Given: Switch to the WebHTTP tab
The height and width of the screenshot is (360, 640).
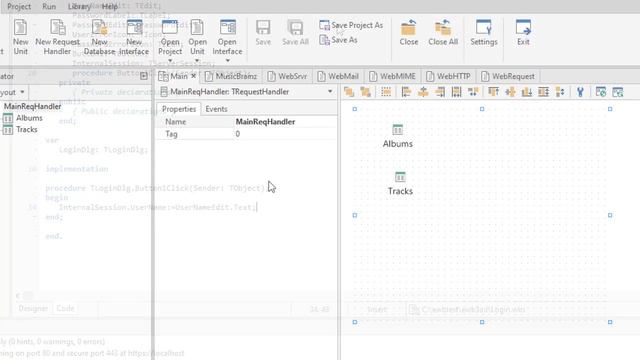Looking at the screenshot, I should pos(448,76).
